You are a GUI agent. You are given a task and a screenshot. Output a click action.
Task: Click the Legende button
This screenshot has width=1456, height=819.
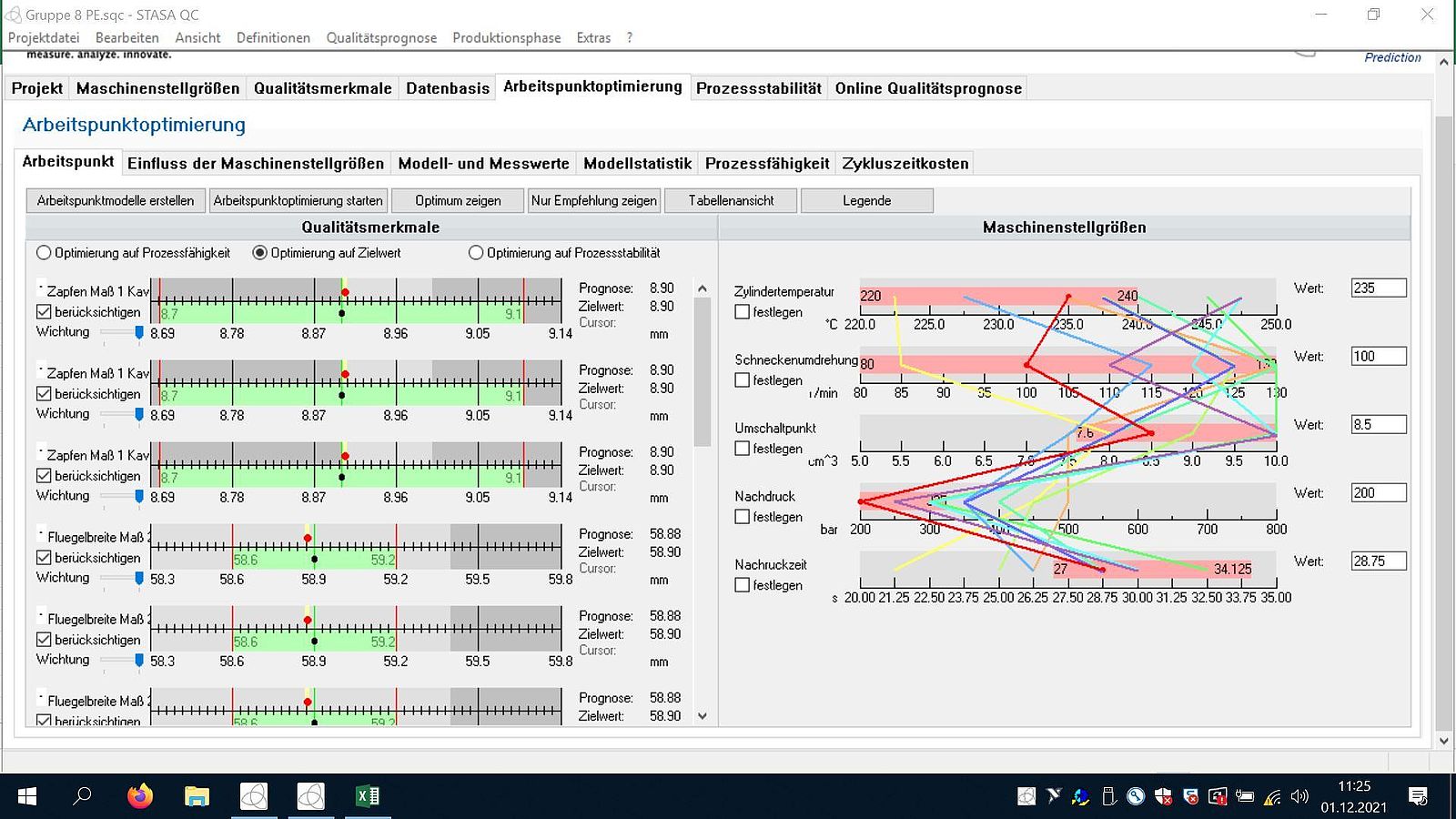click(x=867, y=200)
